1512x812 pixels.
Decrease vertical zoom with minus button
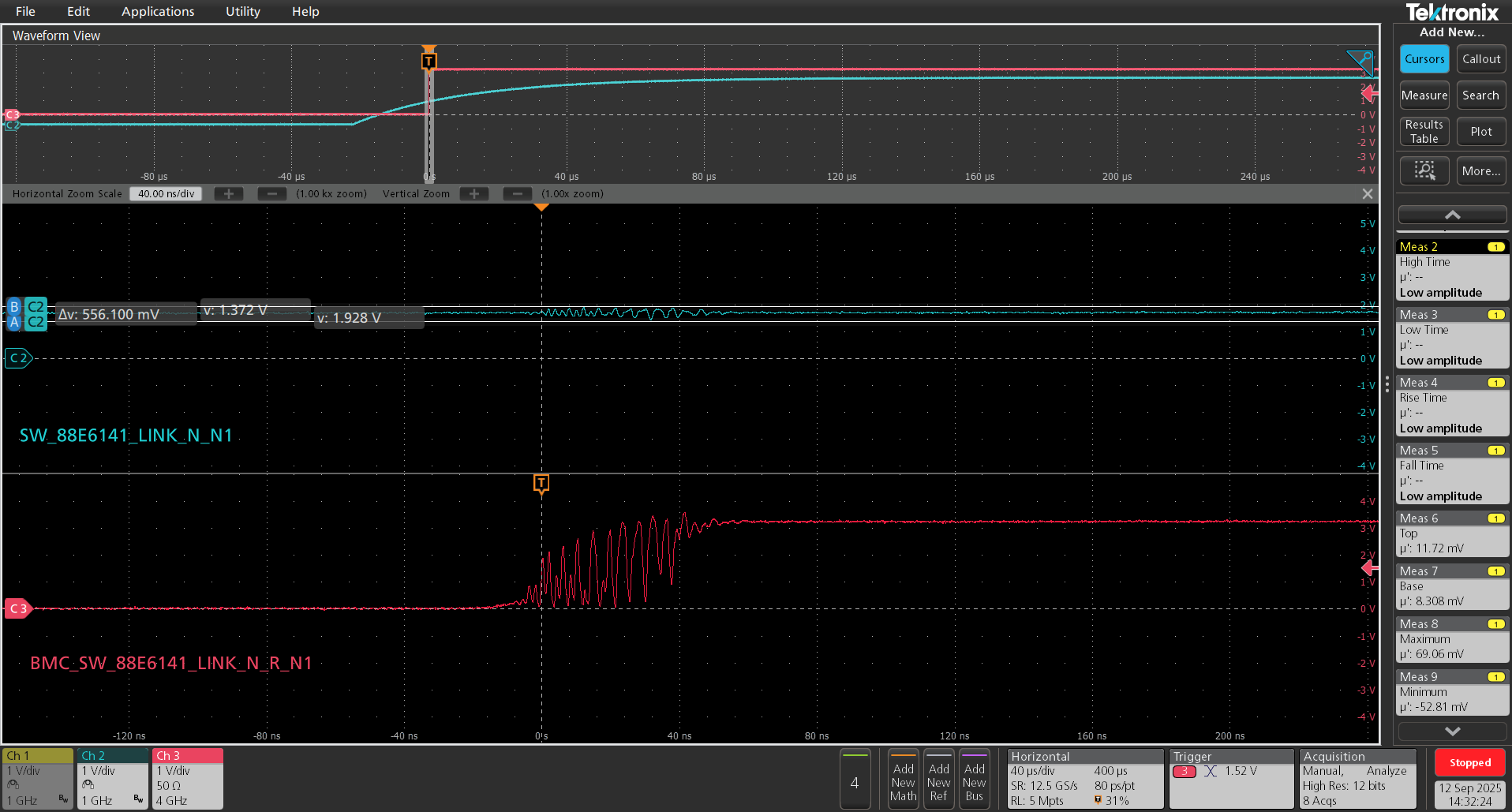(x=517, y=194)
